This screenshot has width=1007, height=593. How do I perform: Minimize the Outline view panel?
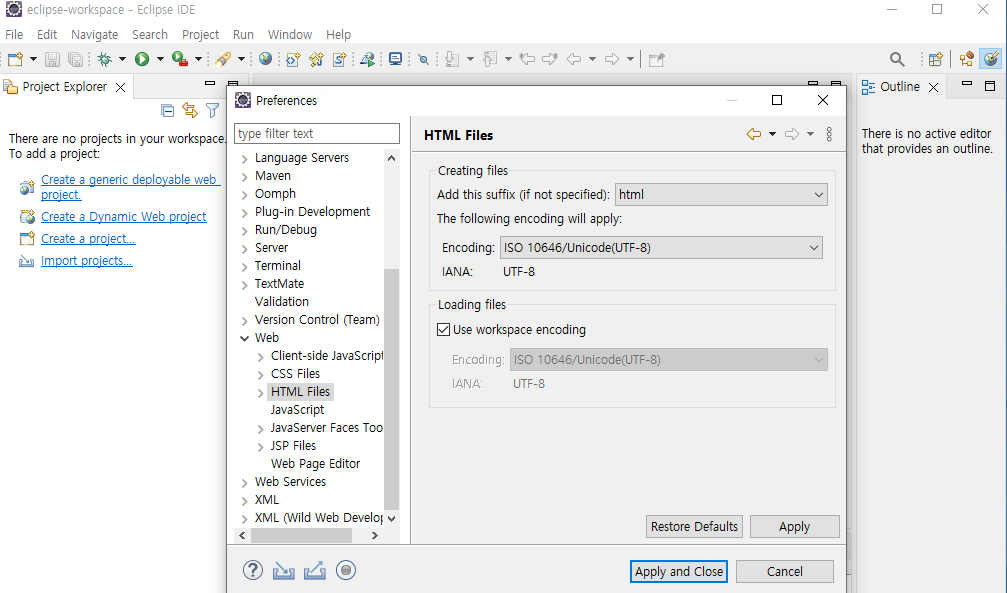click(967, 85)
